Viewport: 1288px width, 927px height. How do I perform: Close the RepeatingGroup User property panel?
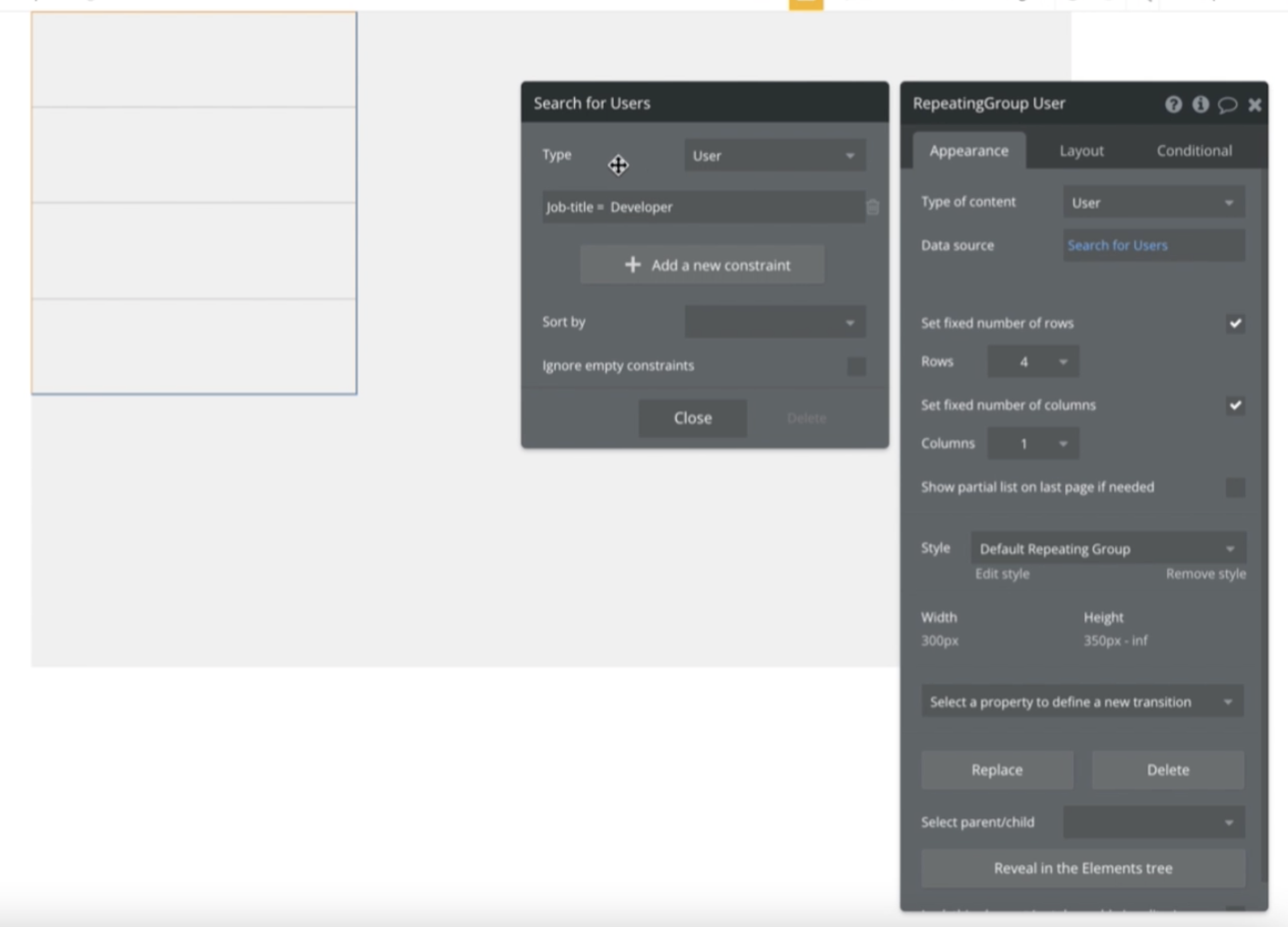[x=1255, y=105]
